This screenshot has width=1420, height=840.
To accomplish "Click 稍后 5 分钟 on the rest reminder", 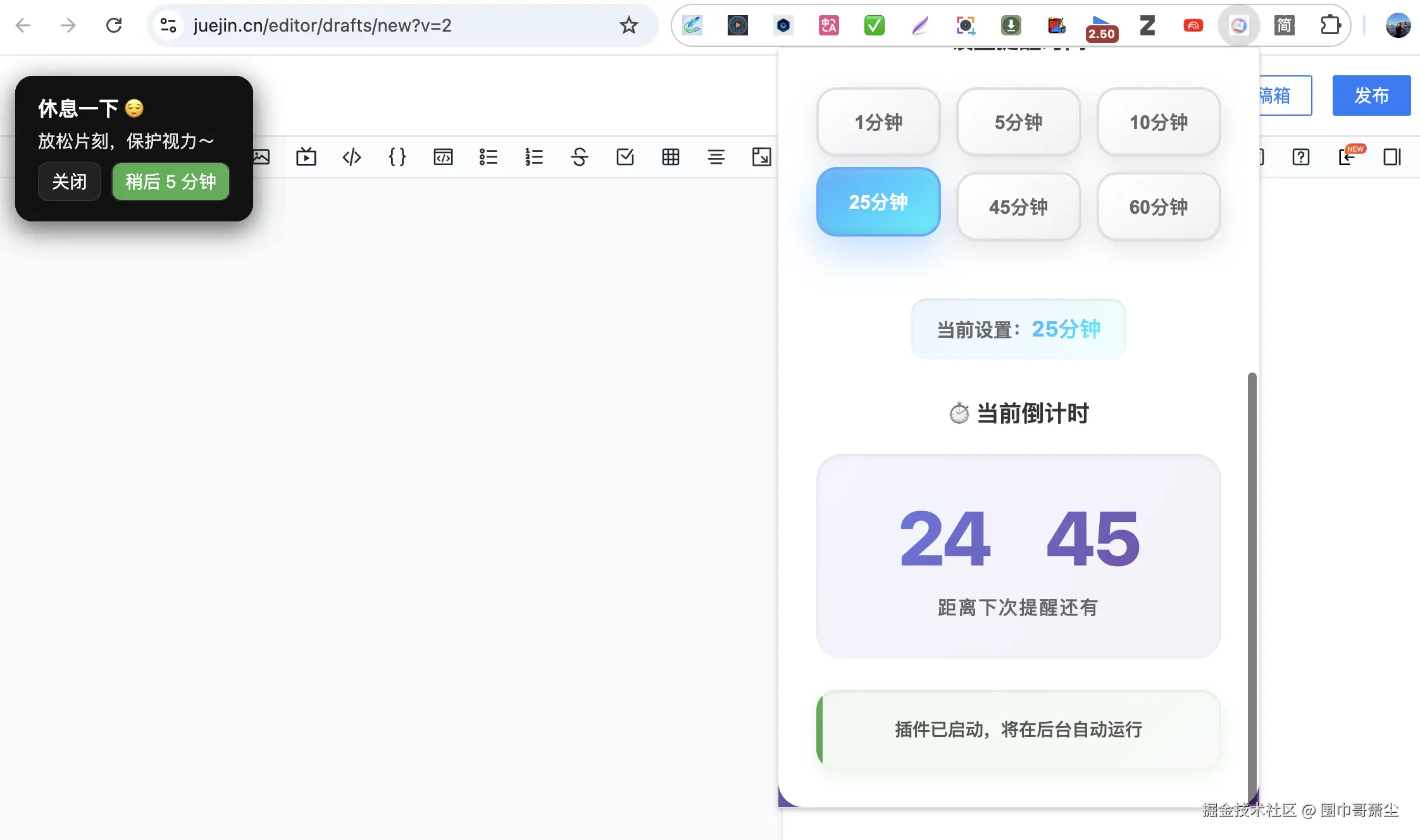I will point(170,182).
